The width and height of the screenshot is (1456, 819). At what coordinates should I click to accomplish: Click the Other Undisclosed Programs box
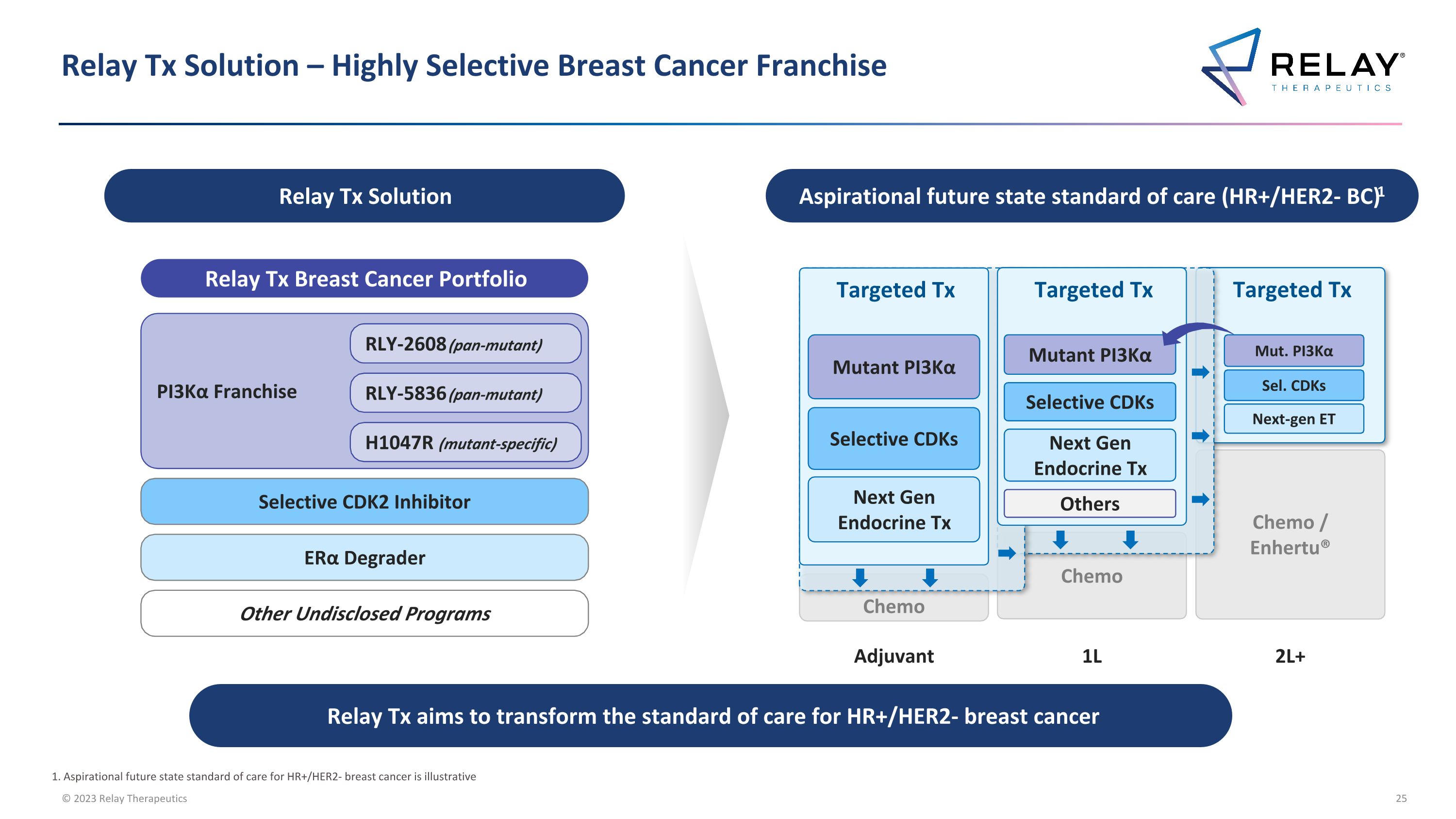[x=364, y=613]
